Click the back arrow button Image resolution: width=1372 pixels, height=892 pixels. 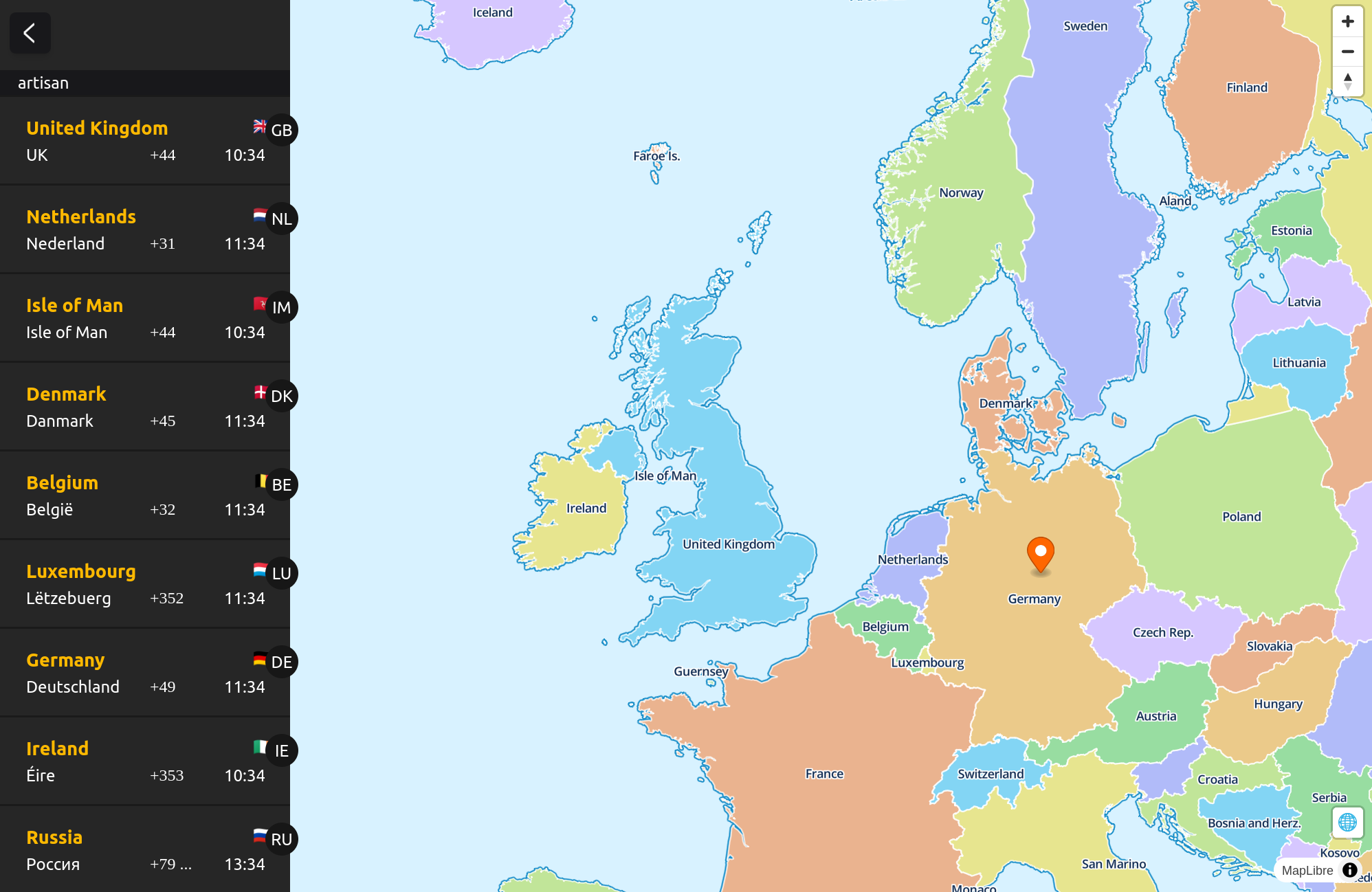(30, 33)
